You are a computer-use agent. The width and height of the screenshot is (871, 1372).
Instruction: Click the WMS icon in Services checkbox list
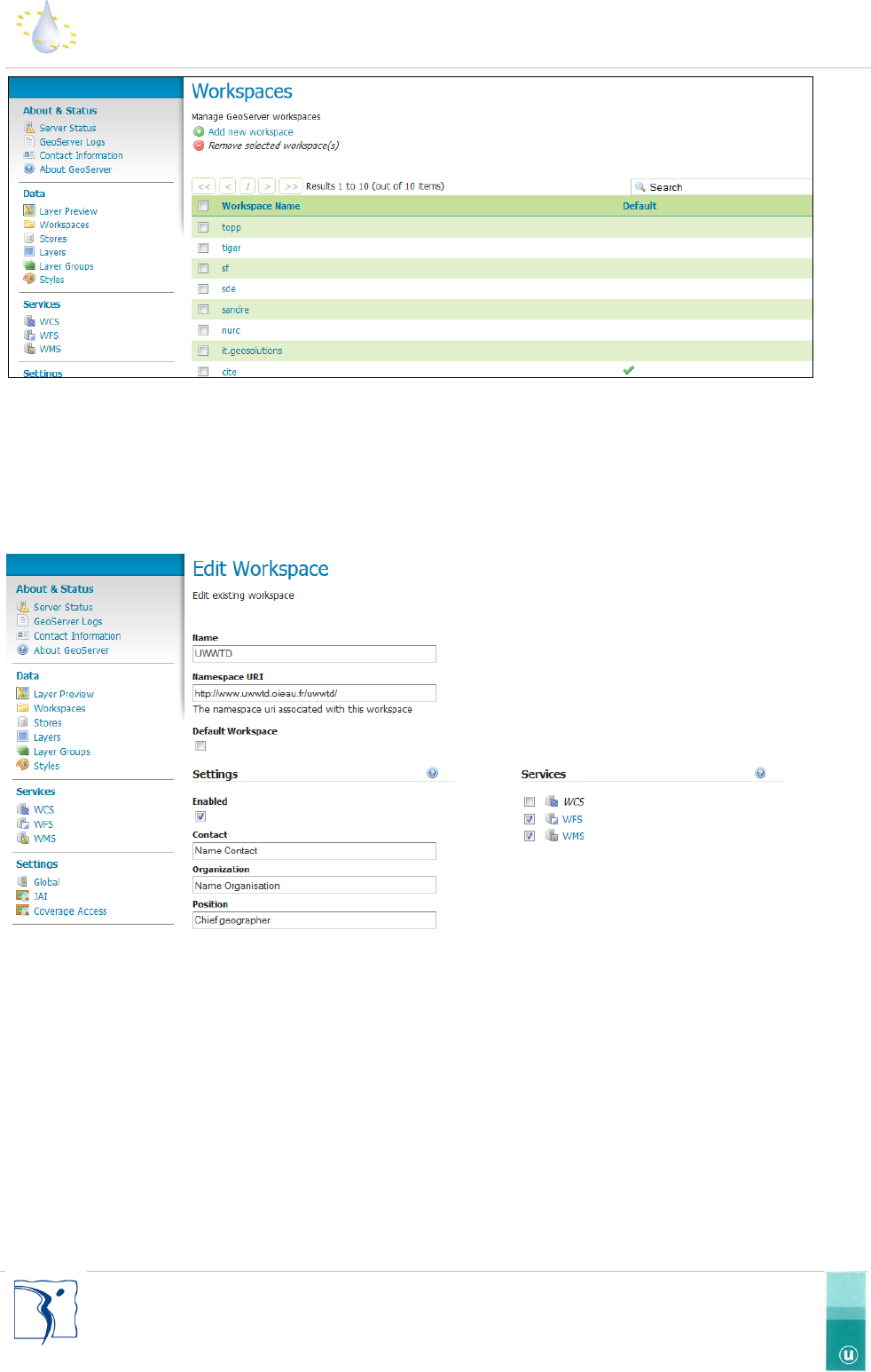552,836
